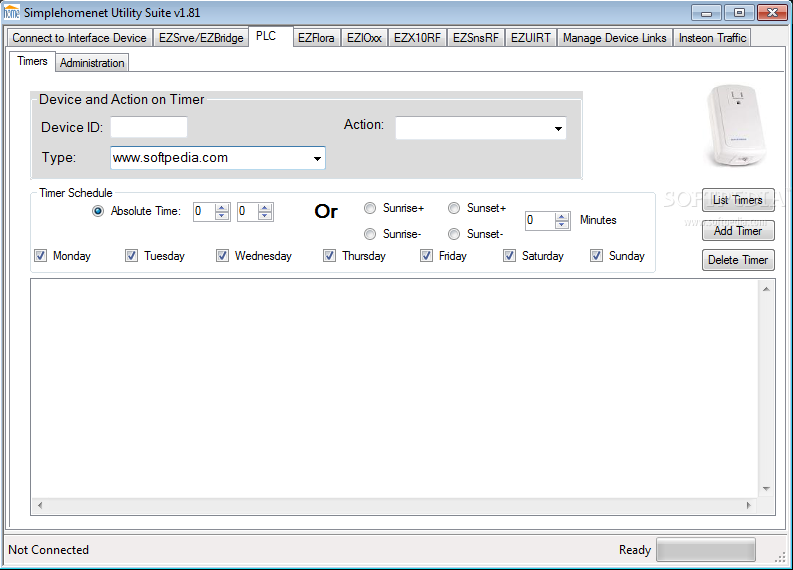Increase the Absolute Time hour spinner

[x=222, y=207]
